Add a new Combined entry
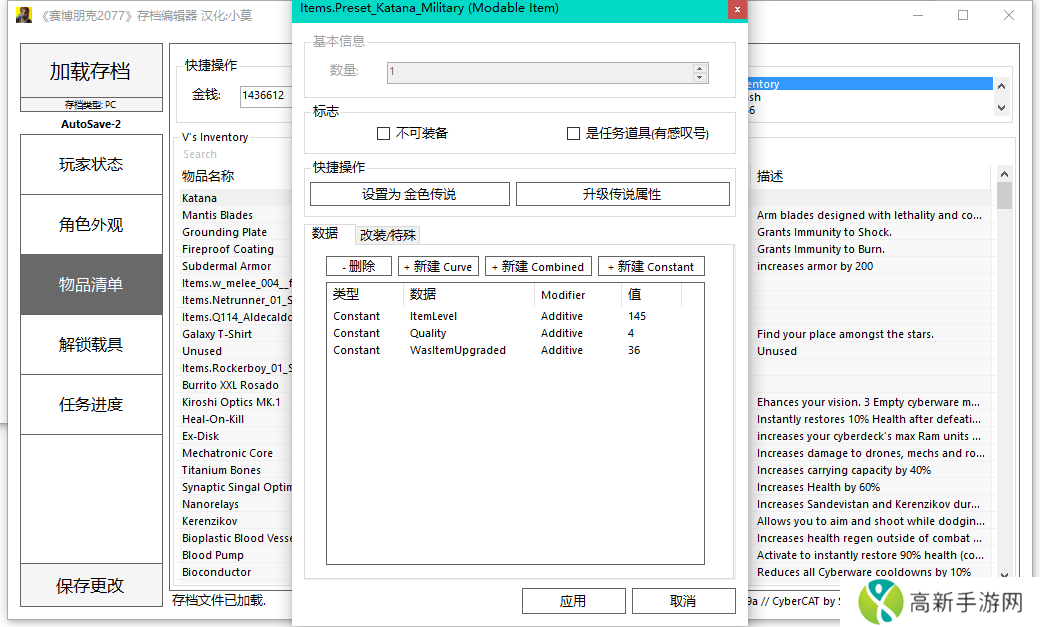This screenshot has height=627, width=1040. point(537,267)
